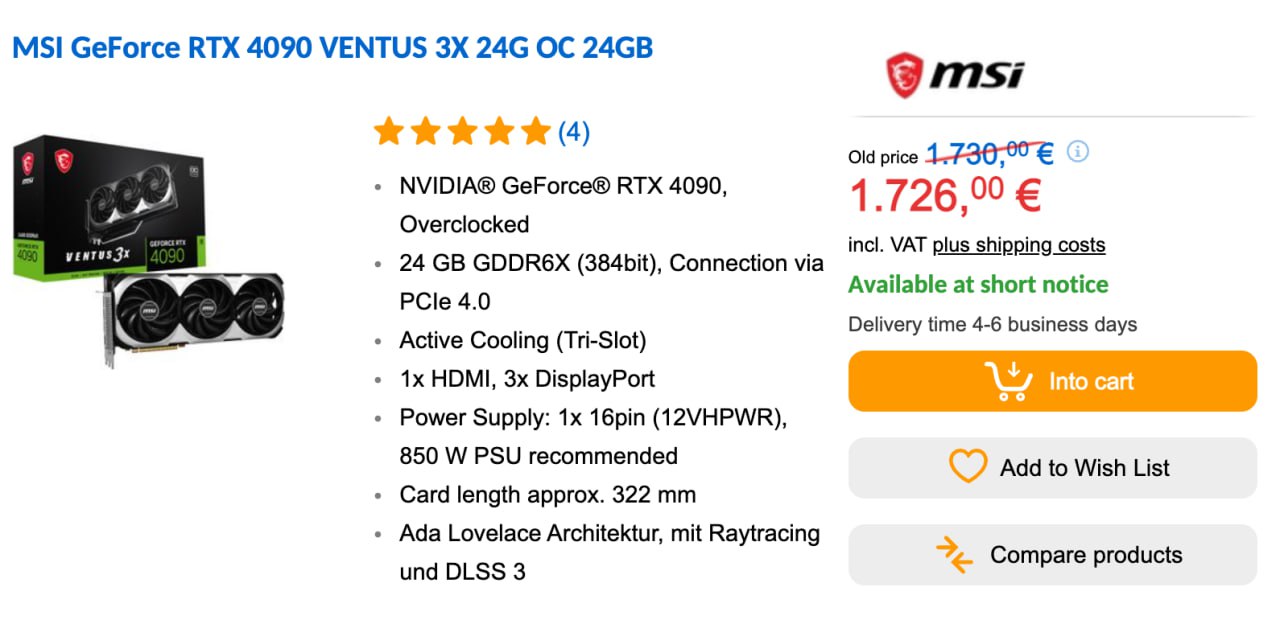Click the orange compare arrows icon
Image resolution: width=1280 pixels, height=632 pixels.
point(954,555)
